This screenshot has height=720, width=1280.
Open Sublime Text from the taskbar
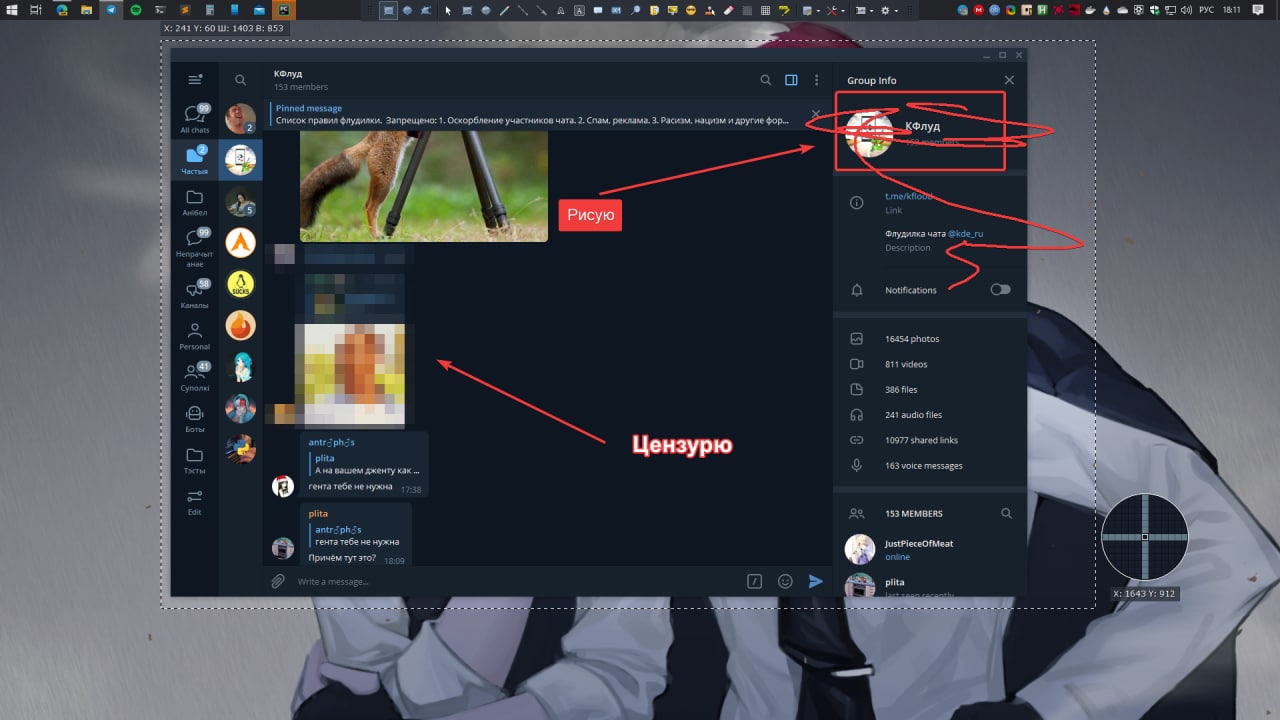pos(185,10)
